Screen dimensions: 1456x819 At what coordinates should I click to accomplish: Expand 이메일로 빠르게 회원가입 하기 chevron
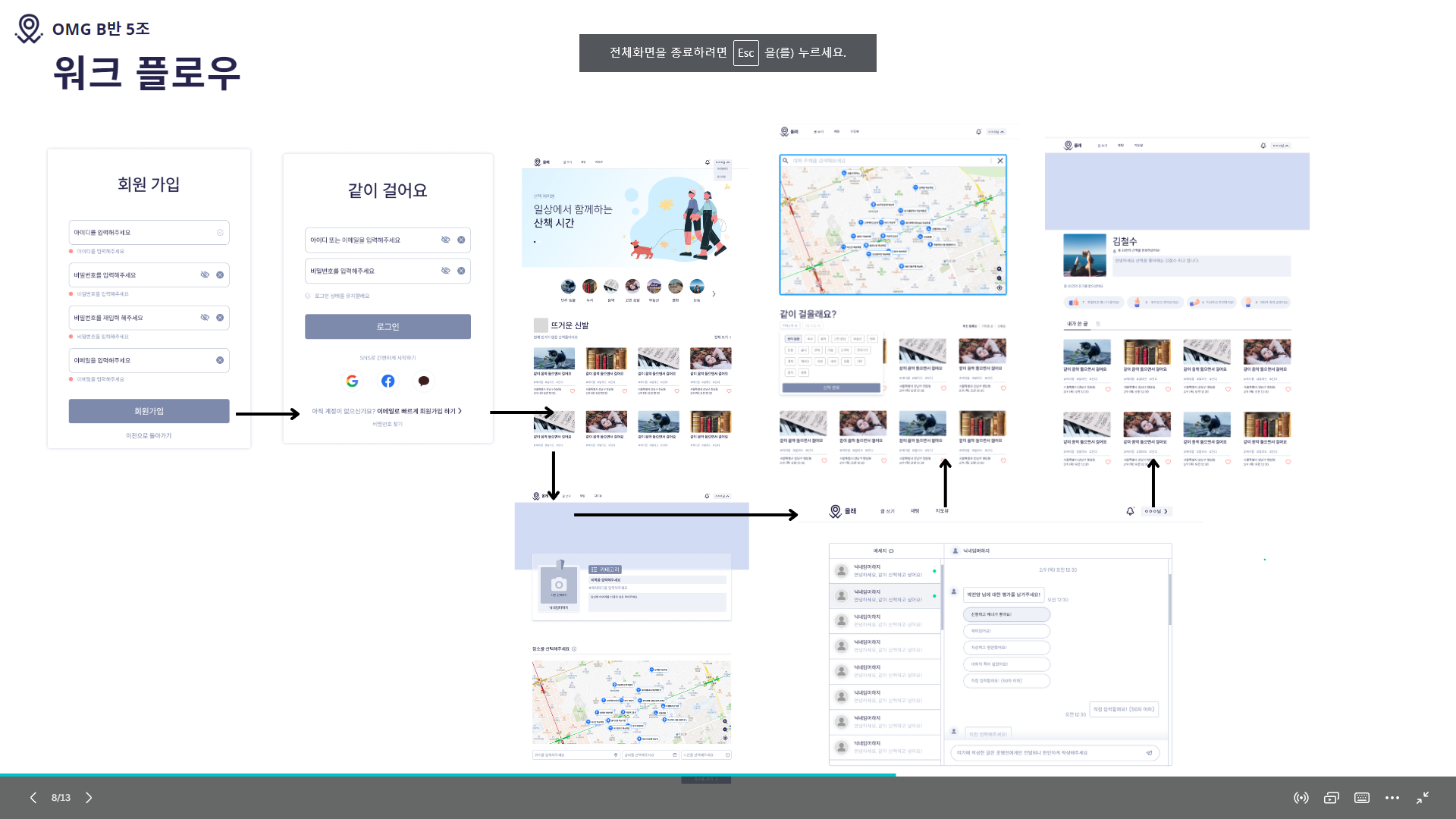460,411
